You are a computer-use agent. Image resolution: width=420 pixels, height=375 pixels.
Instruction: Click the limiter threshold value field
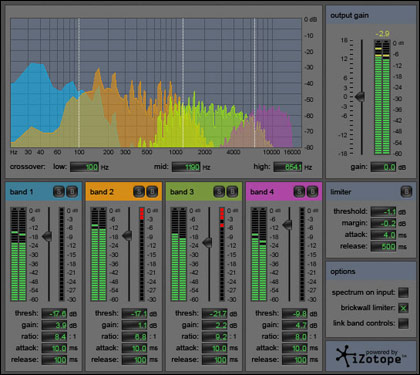coord(384,212)
